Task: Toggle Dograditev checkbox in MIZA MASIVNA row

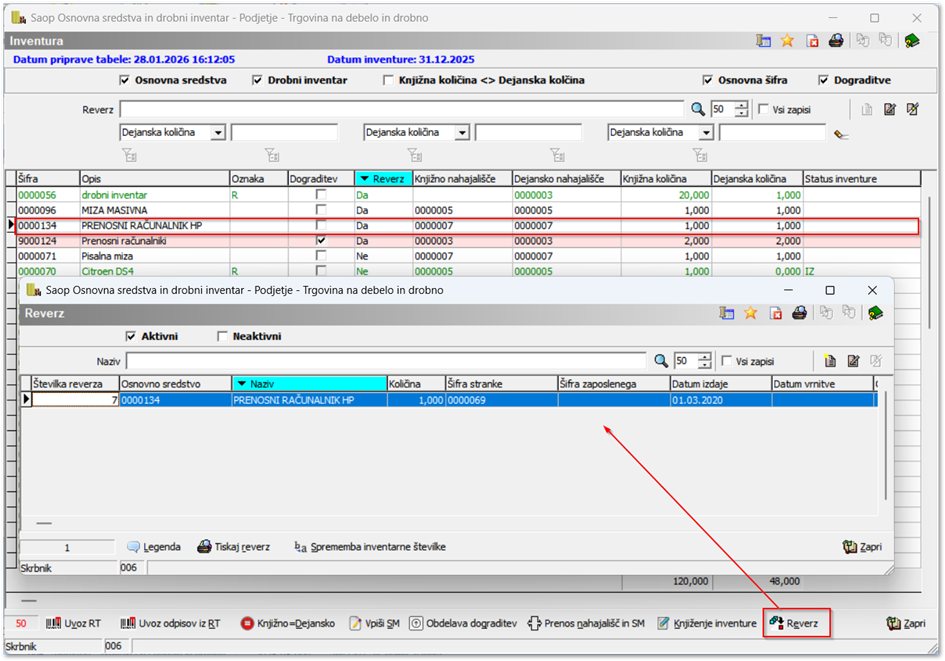Action: pyautogui.click(x=321, y=210)
